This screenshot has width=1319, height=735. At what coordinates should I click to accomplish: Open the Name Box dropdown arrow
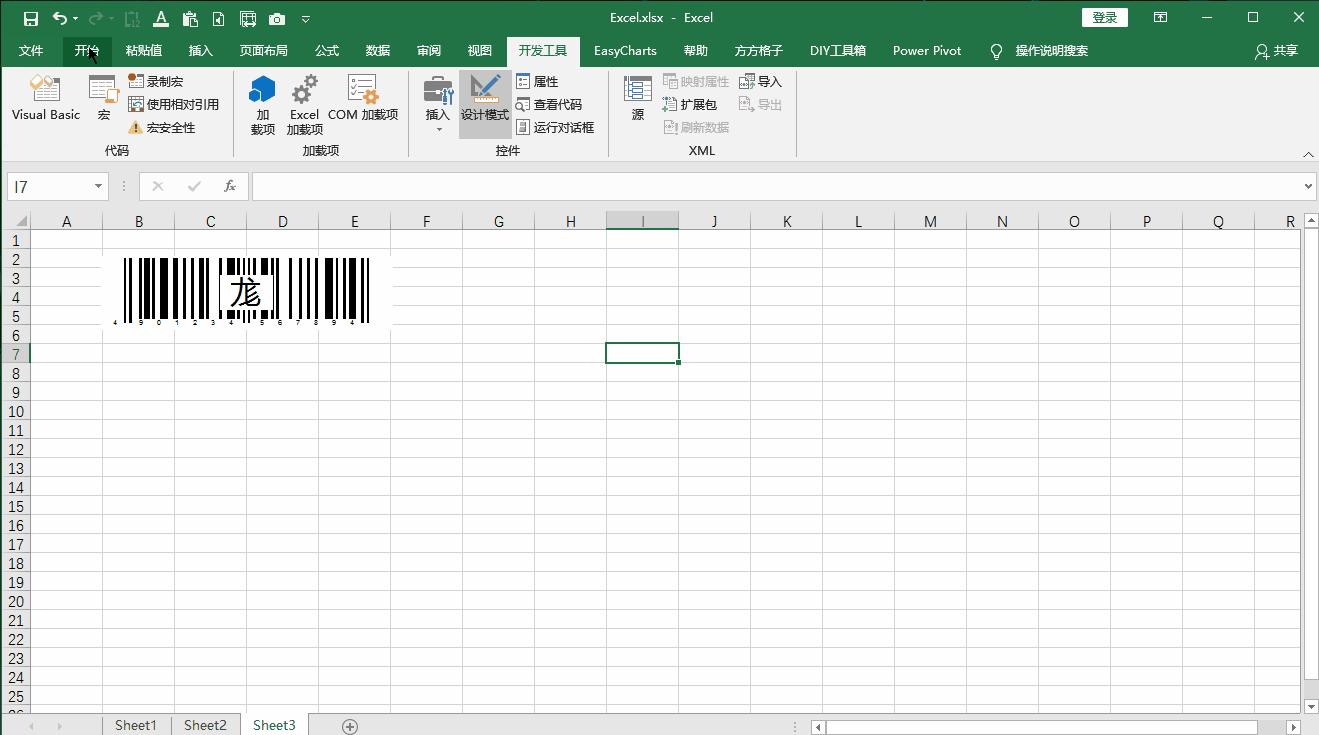click(x=98, y=186)
